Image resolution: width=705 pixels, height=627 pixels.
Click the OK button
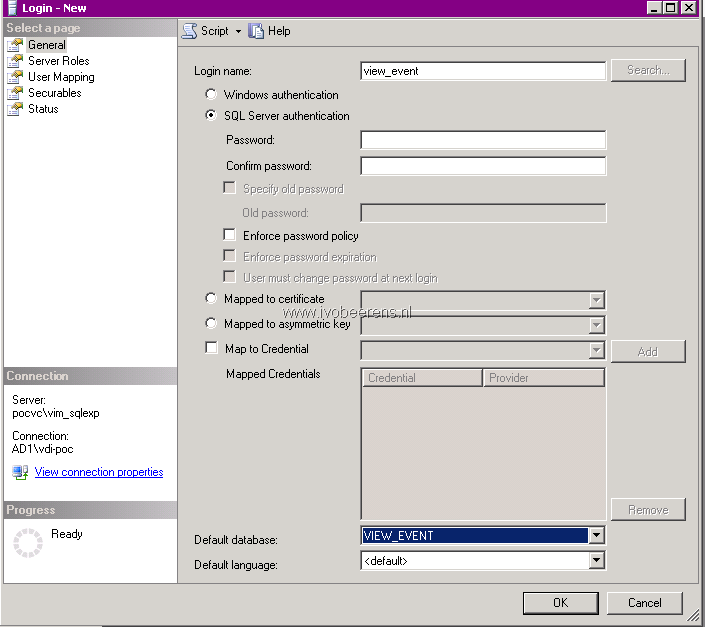coord(560,603)
